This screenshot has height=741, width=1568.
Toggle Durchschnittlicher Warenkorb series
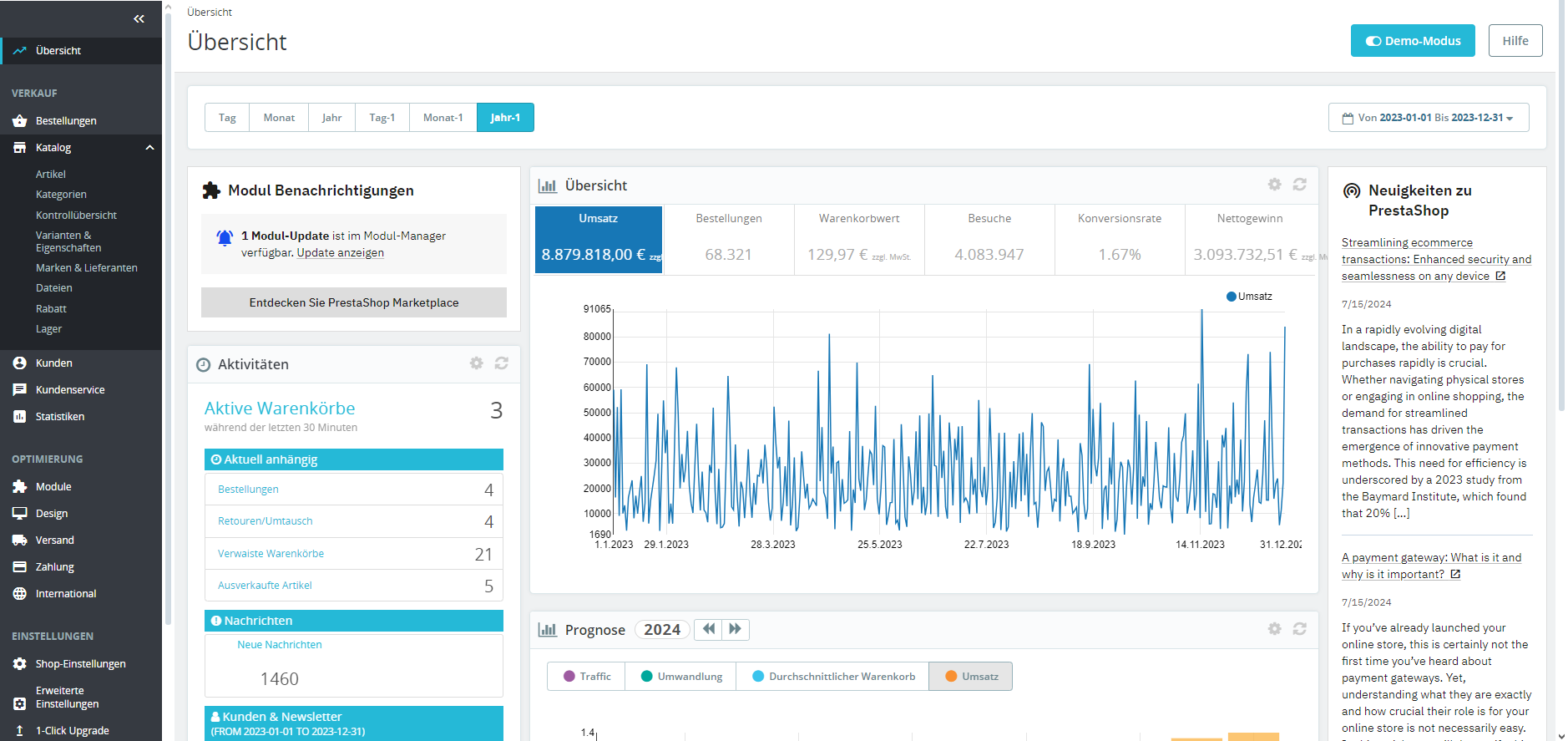(833, 677)
